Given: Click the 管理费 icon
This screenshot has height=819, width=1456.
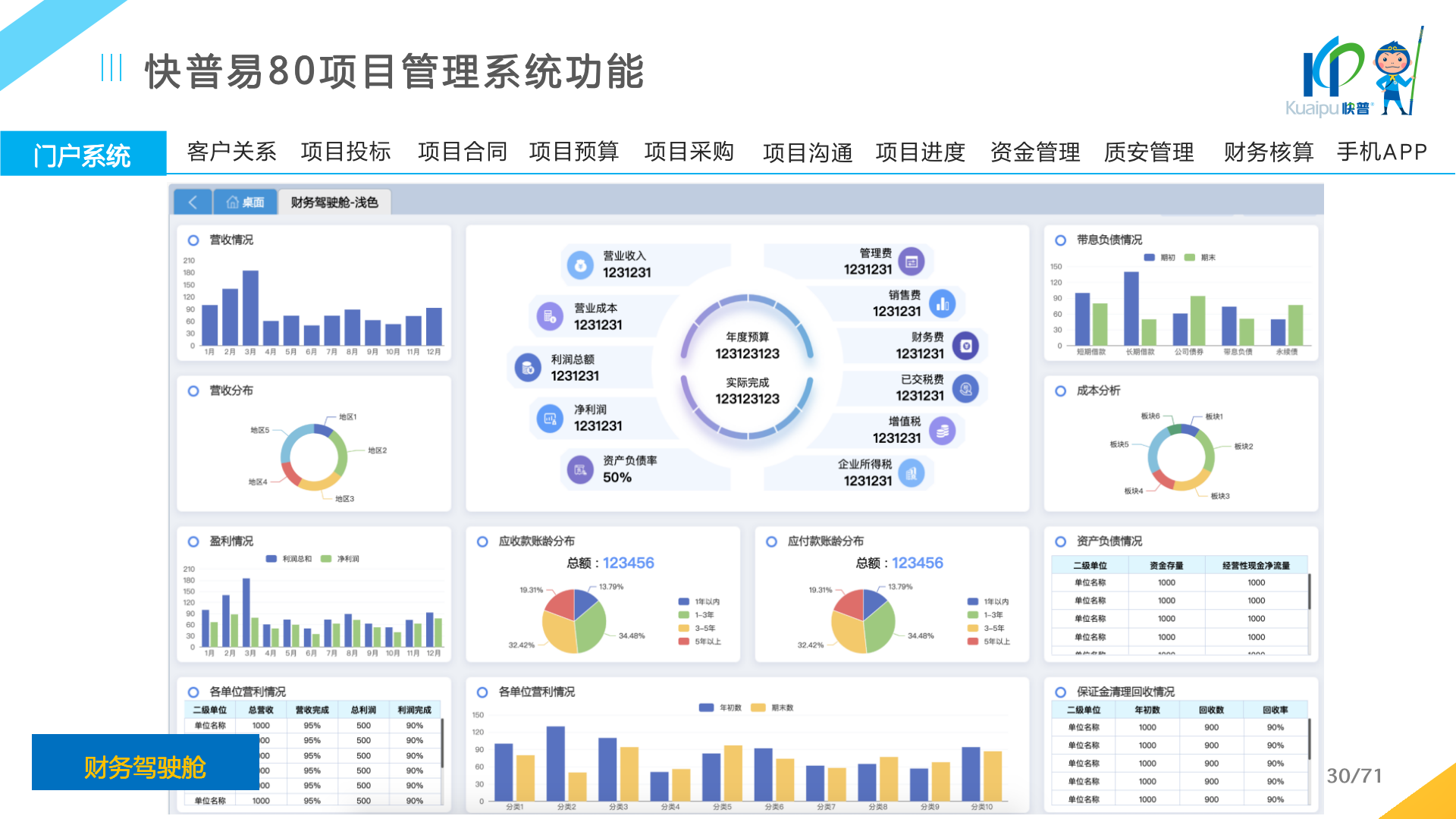Looking at the screenshot, I should click(x=912, y=262).
